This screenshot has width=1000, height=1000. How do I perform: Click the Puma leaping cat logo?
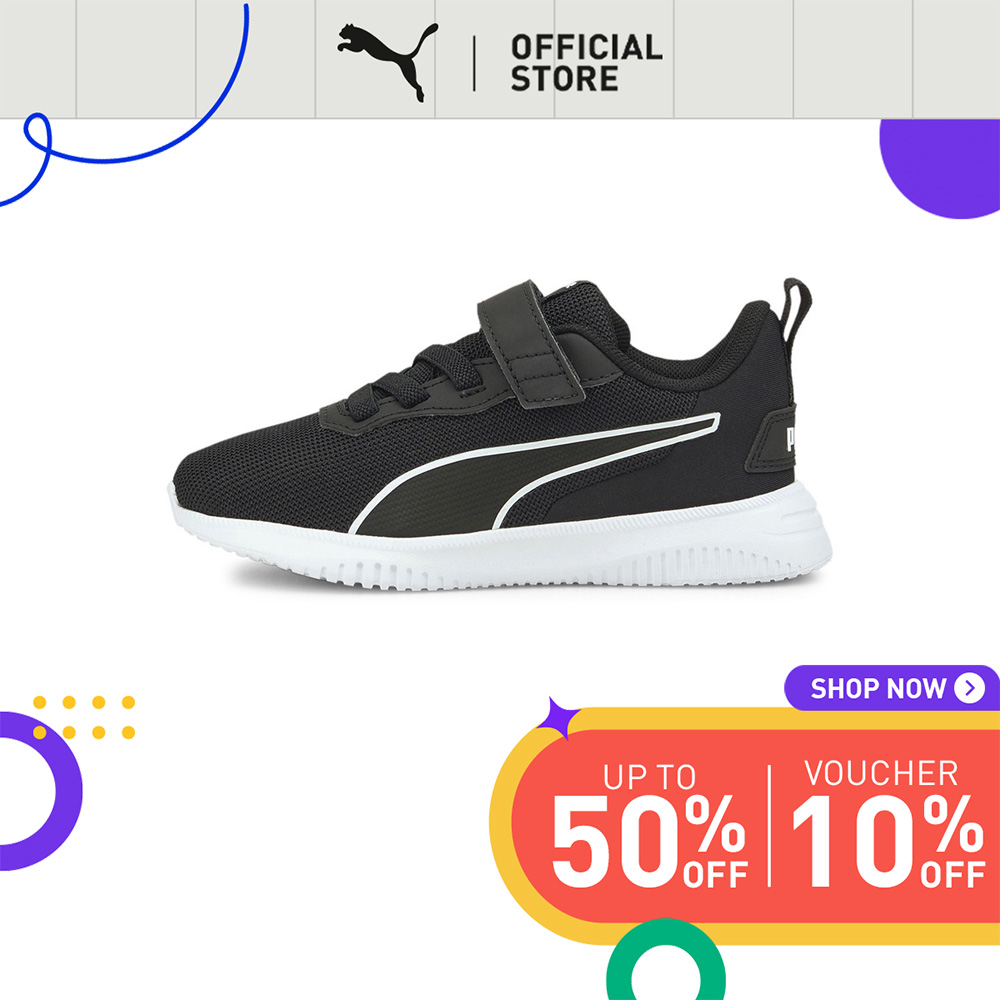388,62
